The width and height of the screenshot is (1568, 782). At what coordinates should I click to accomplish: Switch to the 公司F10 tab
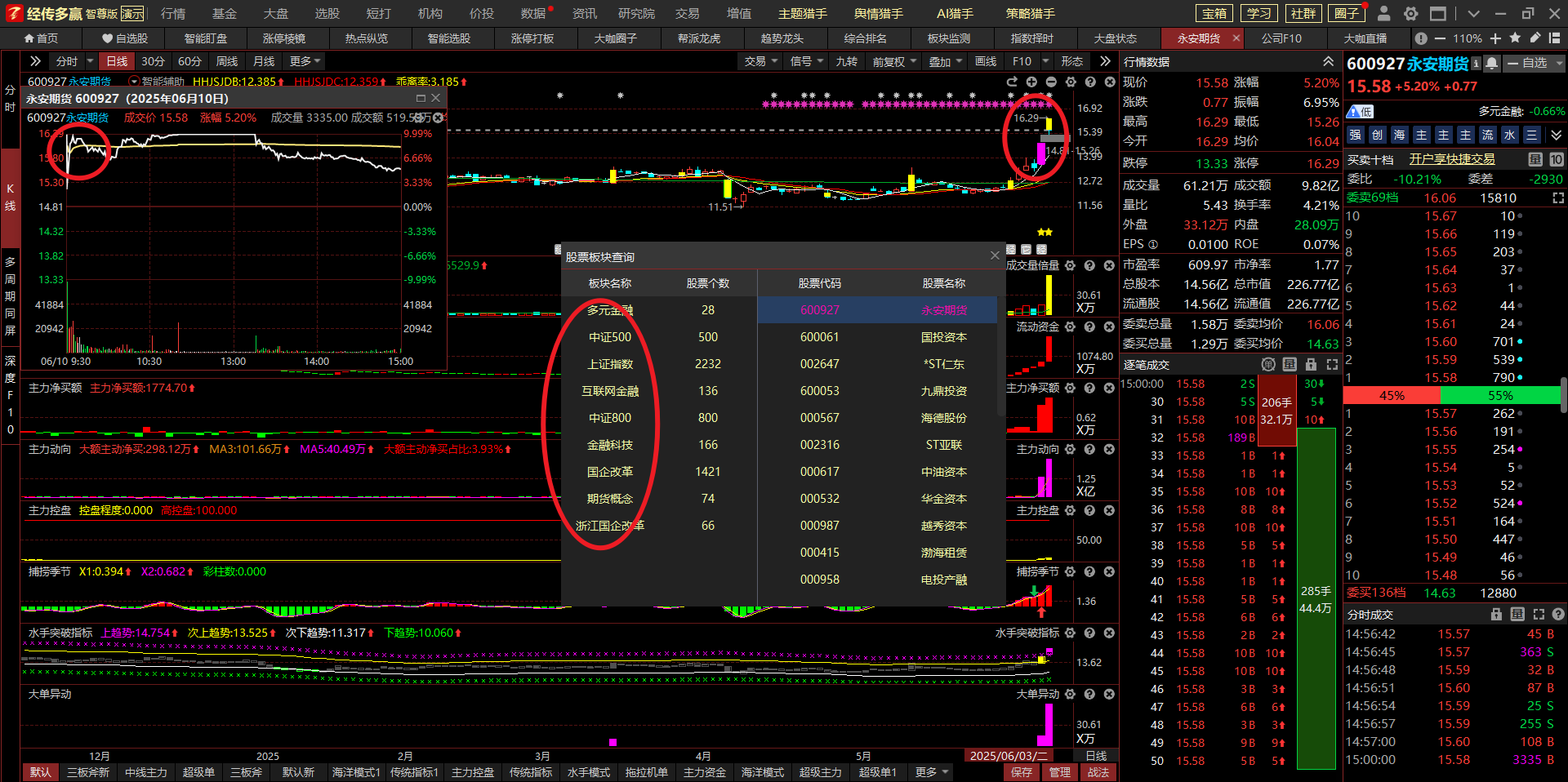coord(1281,38)
